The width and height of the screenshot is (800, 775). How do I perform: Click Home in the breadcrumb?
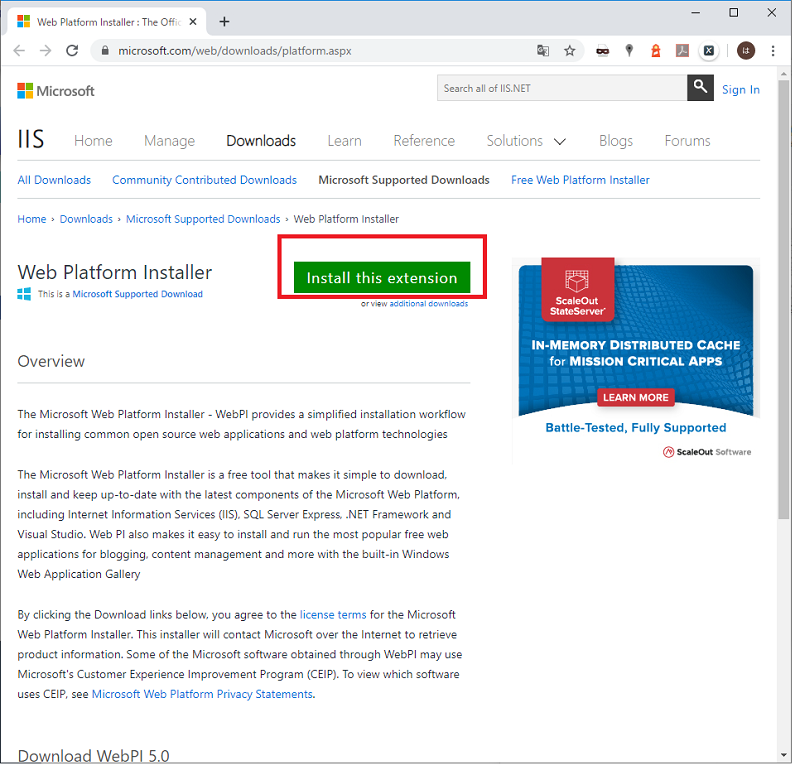(32, 219)
